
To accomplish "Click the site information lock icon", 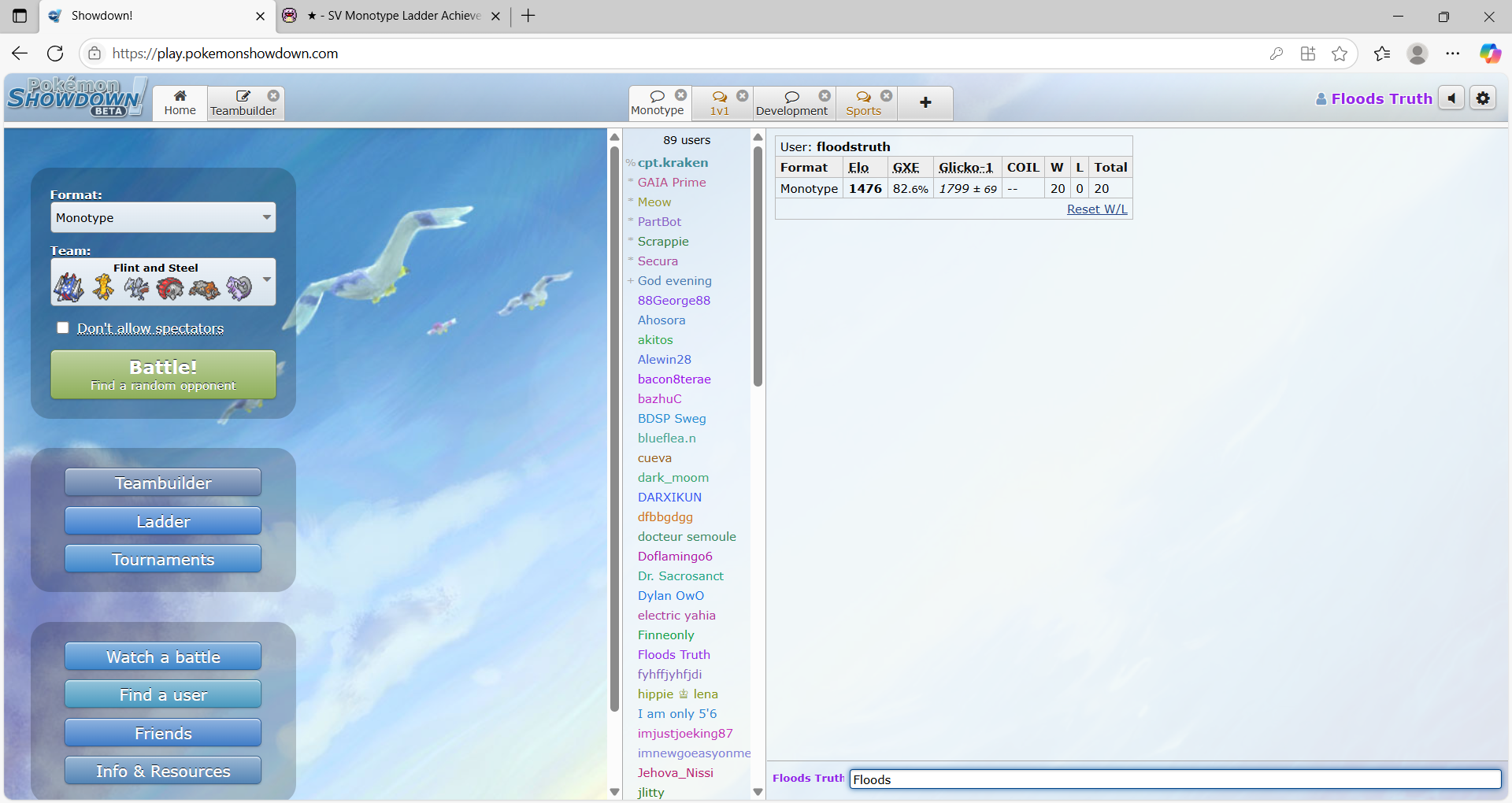I will click(94, 53).
